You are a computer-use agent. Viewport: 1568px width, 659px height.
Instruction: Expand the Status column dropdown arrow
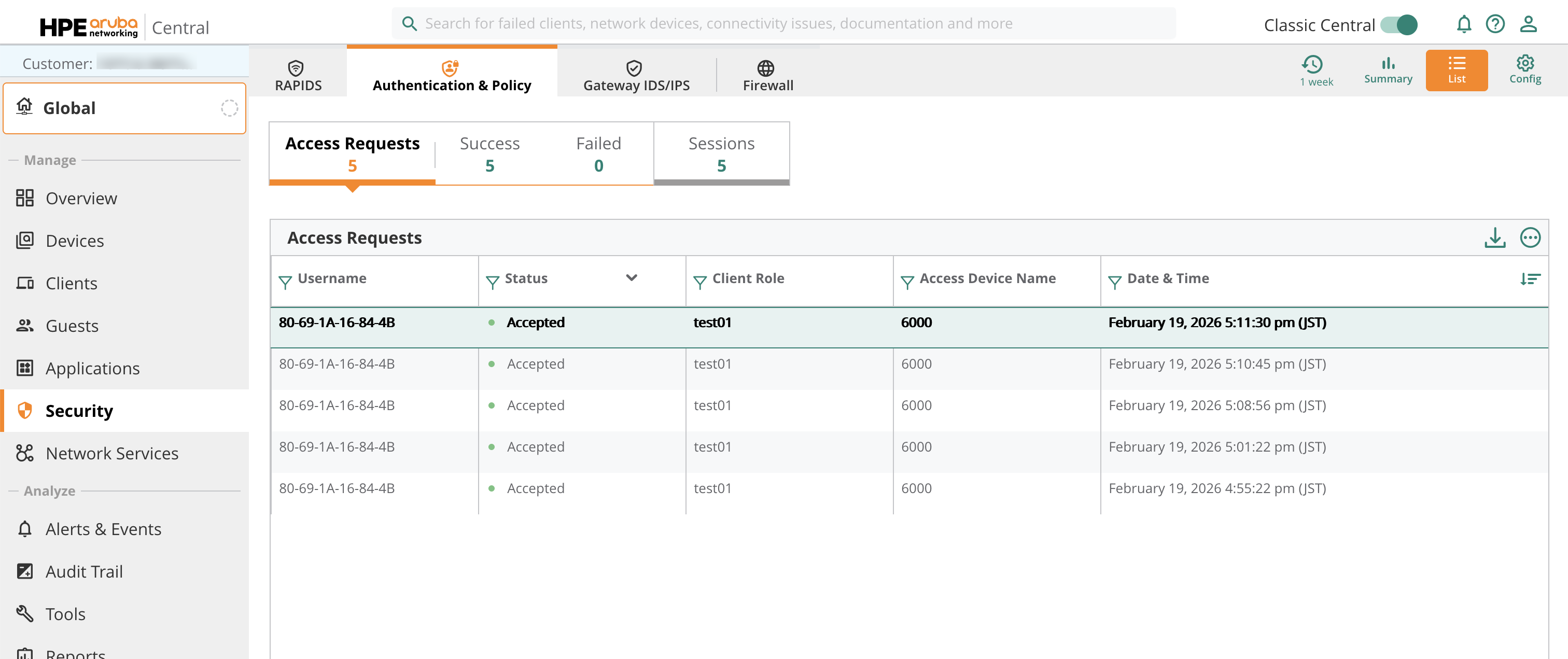tap(631, 278)
